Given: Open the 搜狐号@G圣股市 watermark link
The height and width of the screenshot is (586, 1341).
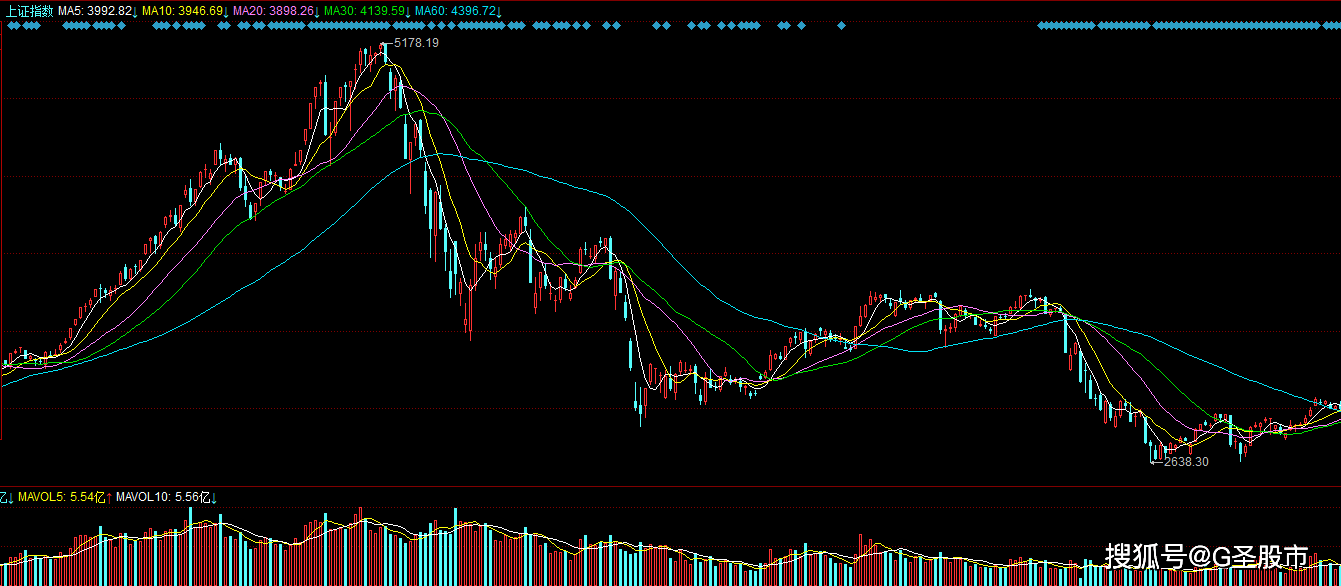Looking at the screenshot, I should click(1207, 556).
